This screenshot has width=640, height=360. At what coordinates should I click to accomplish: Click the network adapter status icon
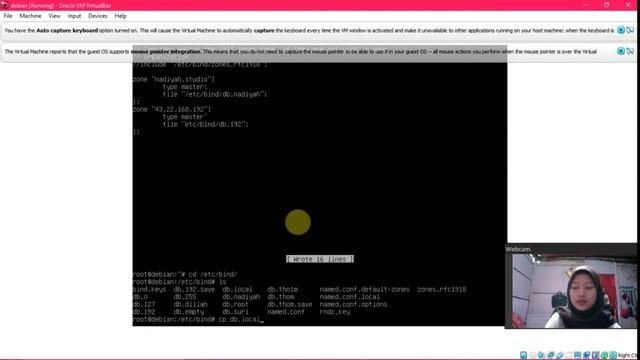click(x=551, y=355)
